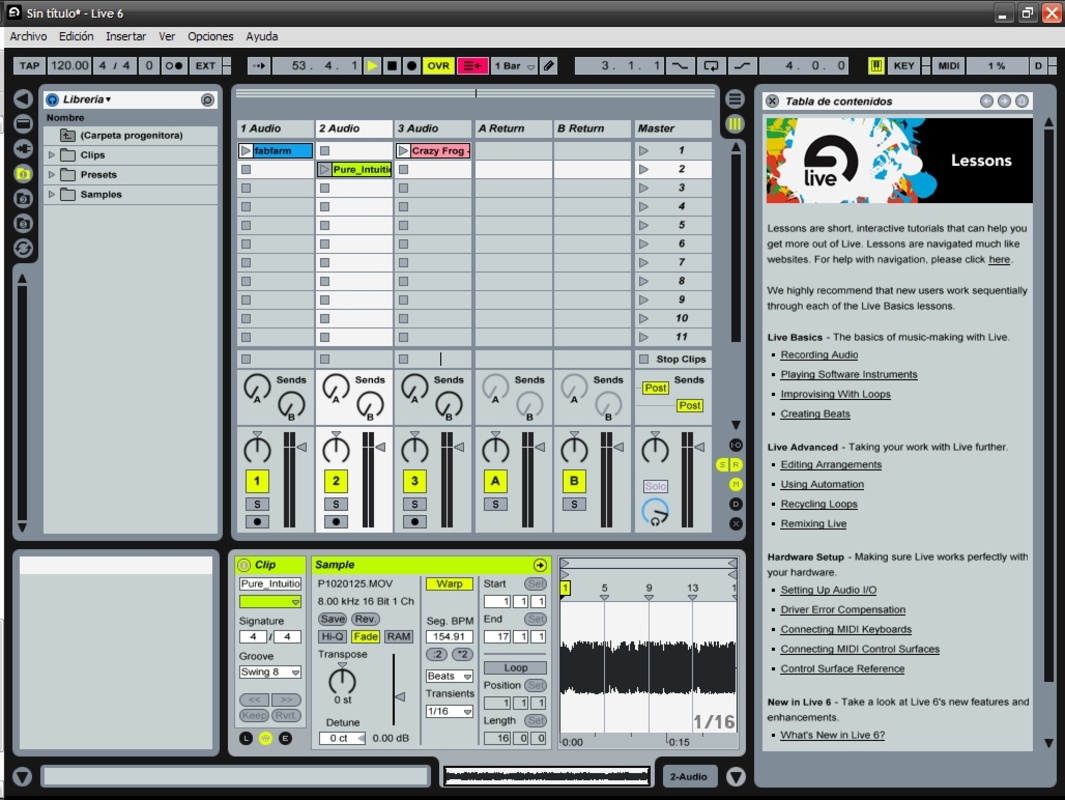Click the Master cue volume knob

pos(655,511)
